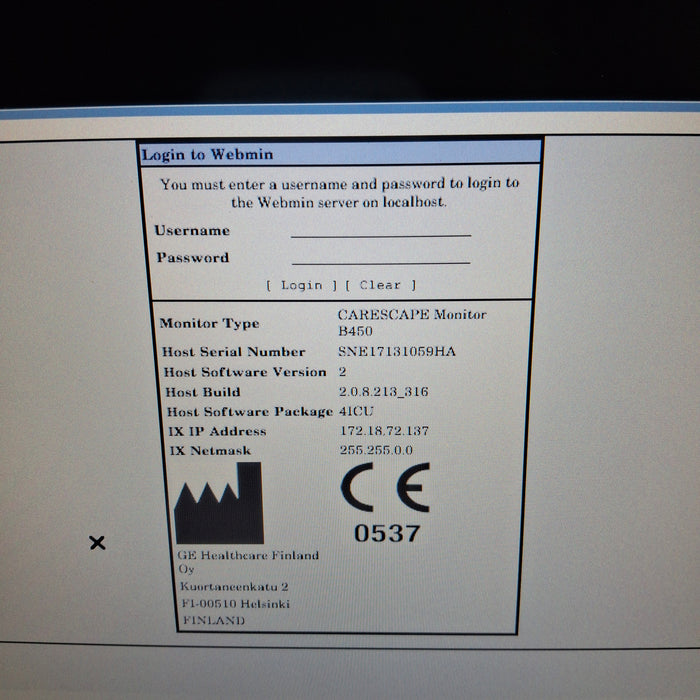
Task: Select the software package value 4ICU
Action: (x=356, y=411)
